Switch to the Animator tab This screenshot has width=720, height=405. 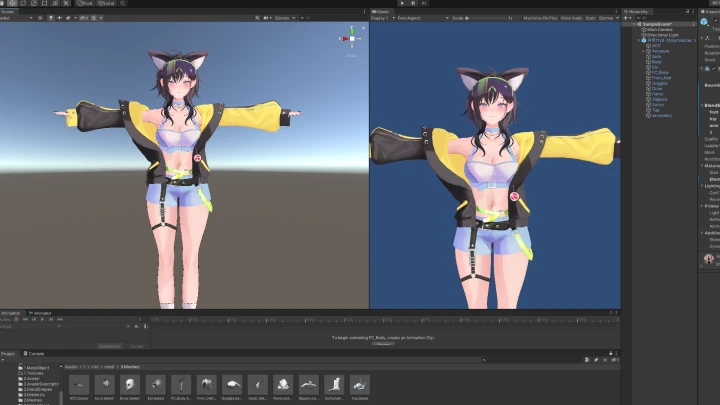[x=40, y=313]
